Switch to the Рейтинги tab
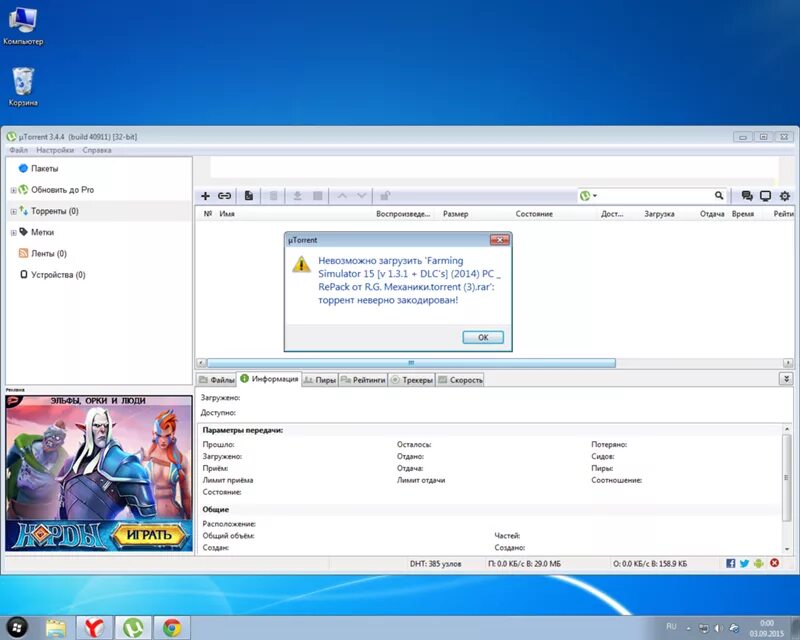The image size is (800, 640). tap(363, 380)
